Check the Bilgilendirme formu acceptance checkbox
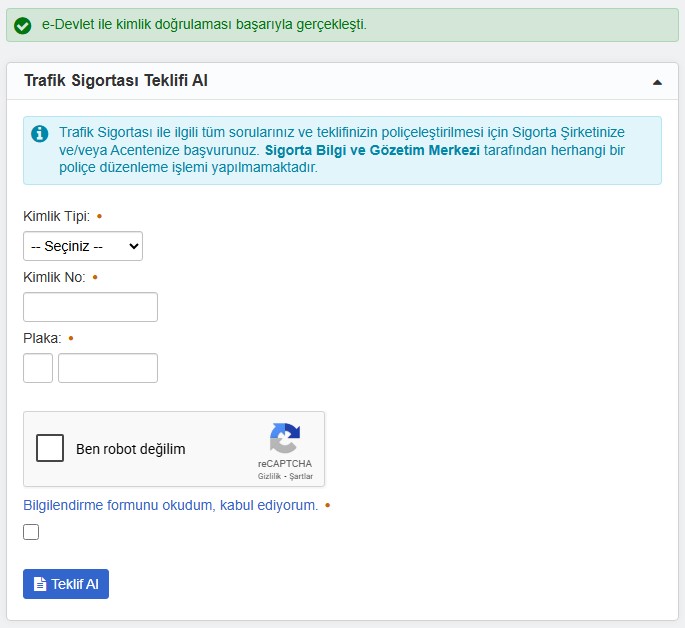Viewport: 685px width, 628px height. point(31,532)
